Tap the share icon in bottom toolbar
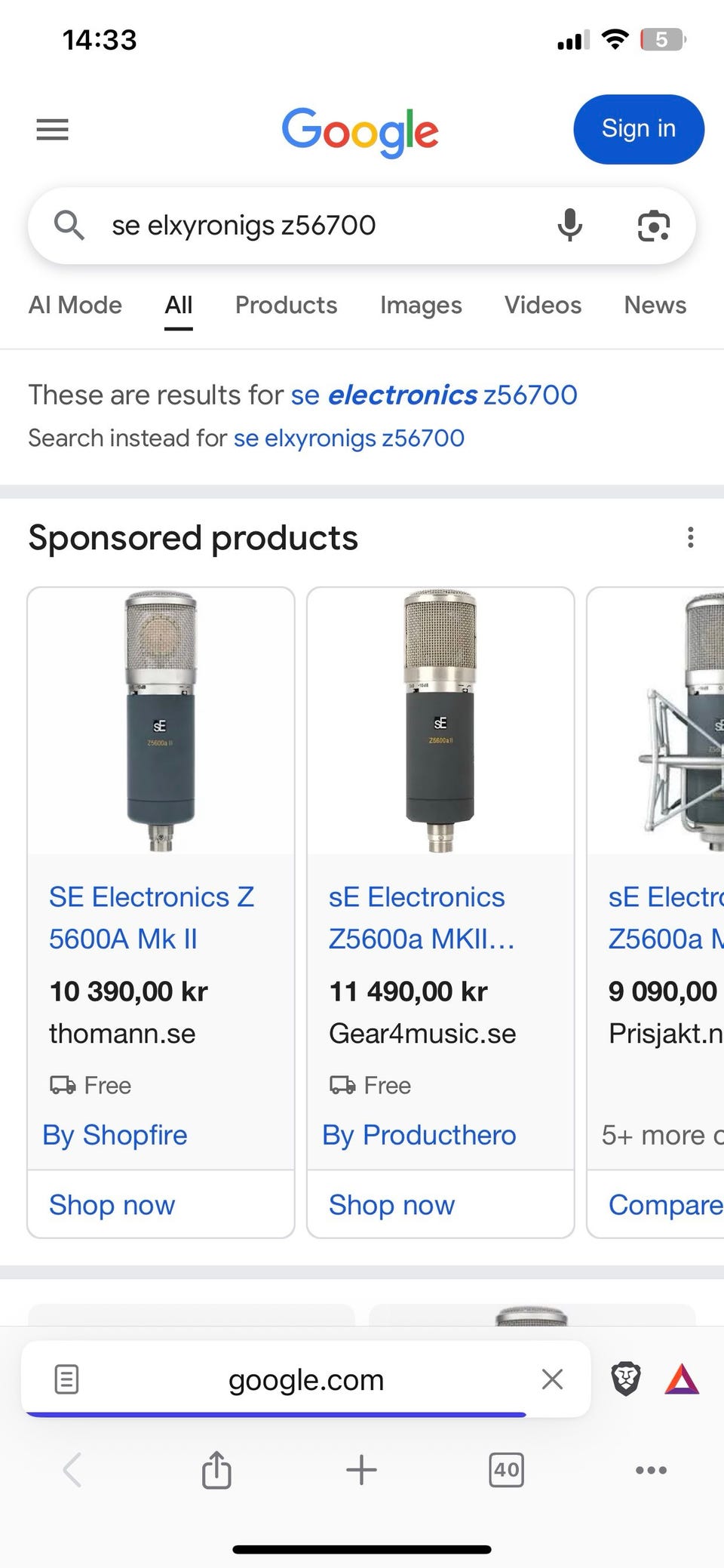The image size is (724, 1568). click(216, 1470)
